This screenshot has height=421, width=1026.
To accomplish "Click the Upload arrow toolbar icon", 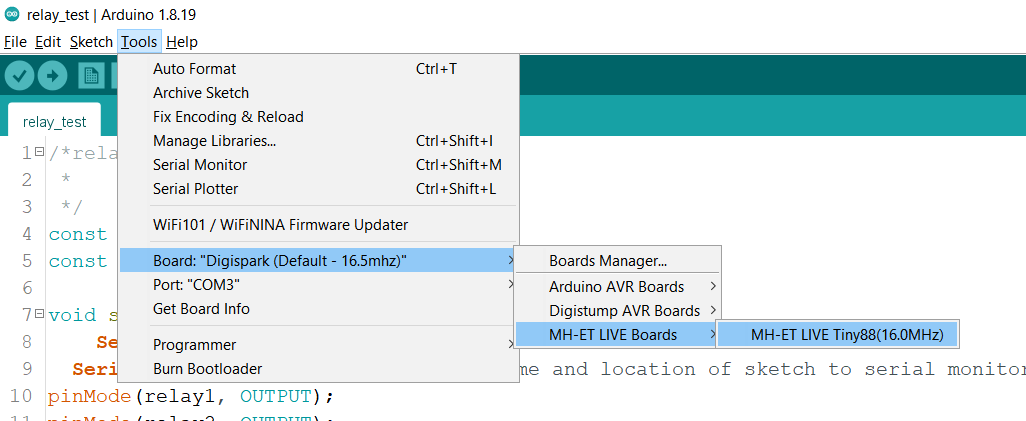I will click(x=53, y=76).
